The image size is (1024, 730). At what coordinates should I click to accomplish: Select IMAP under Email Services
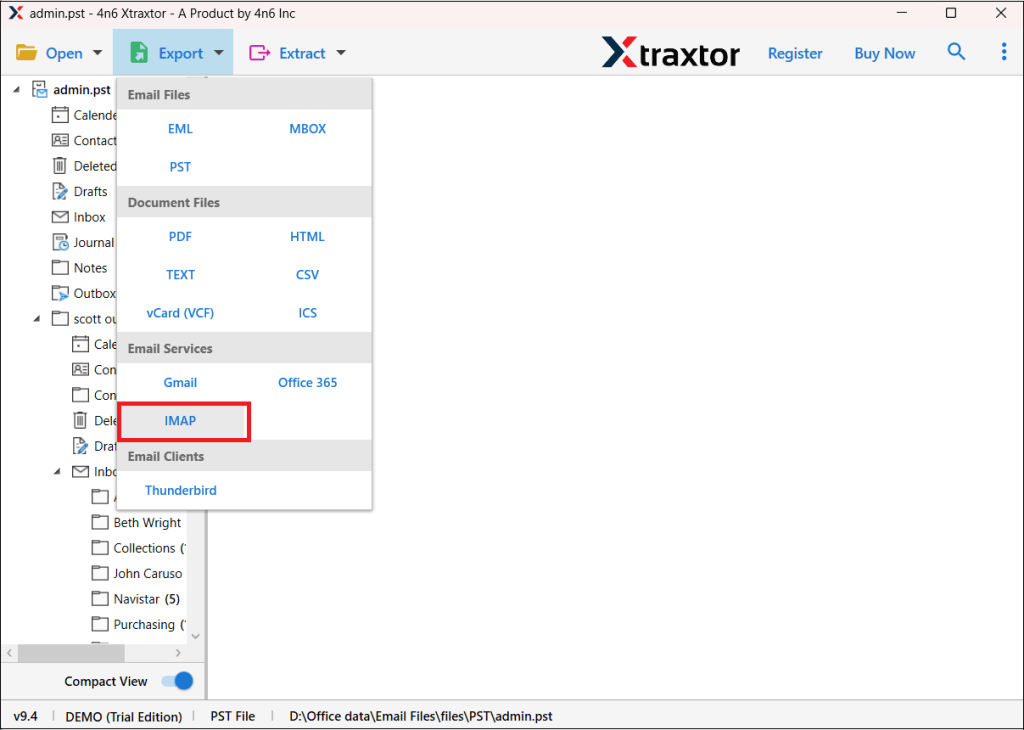(180, 420)
